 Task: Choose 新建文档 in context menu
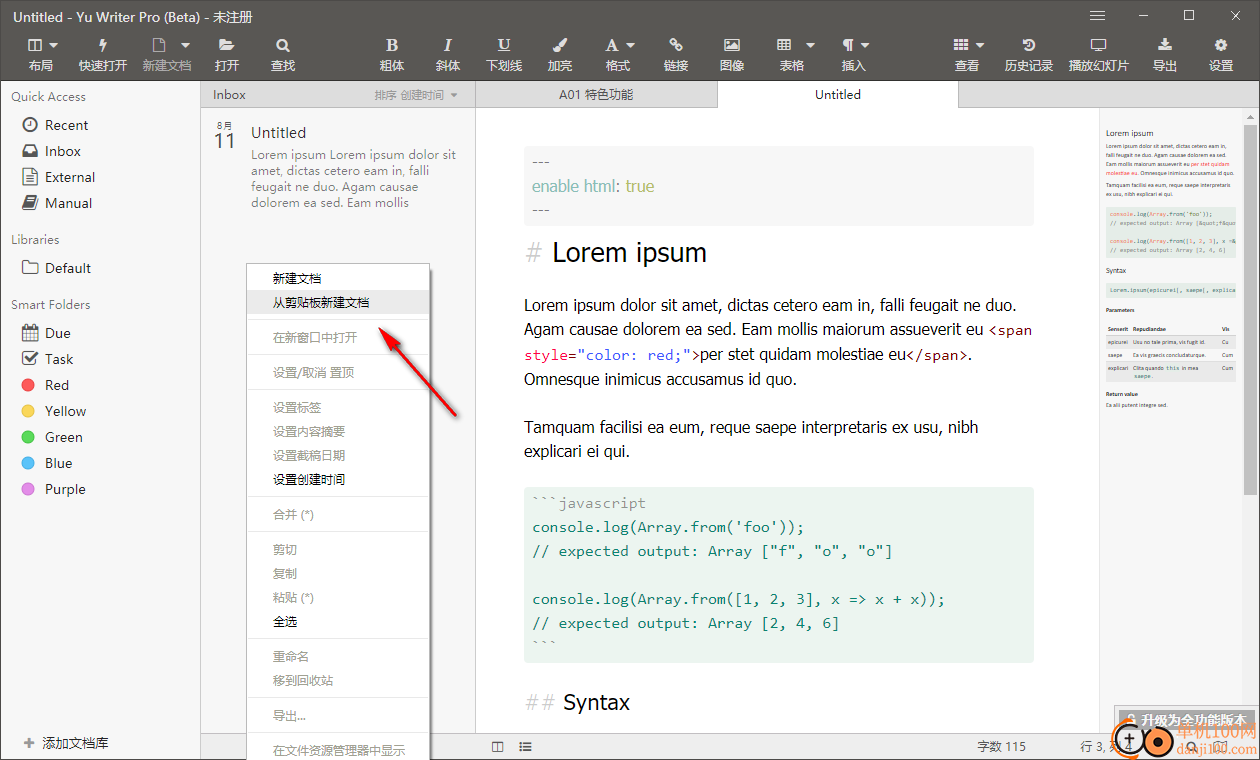tap(338, 279)
